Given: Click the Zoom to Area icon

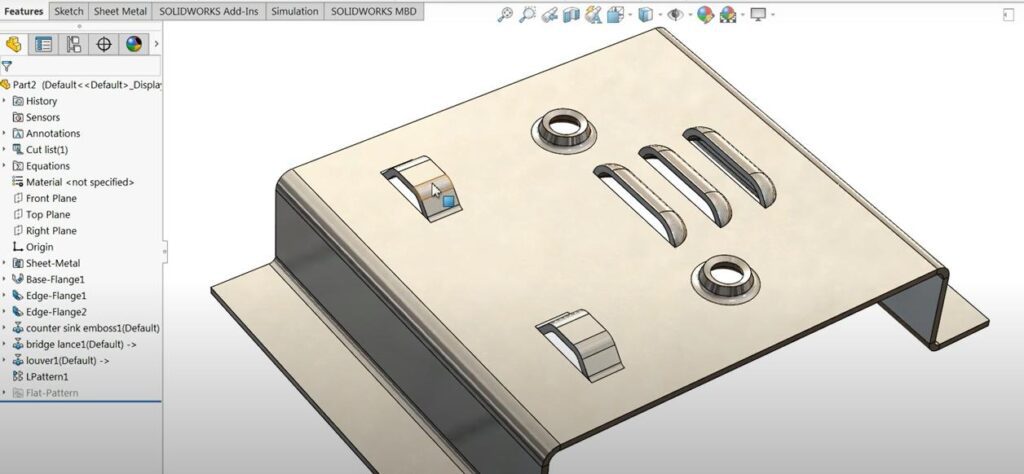Looking at the screenshot, I should [527, 14].
